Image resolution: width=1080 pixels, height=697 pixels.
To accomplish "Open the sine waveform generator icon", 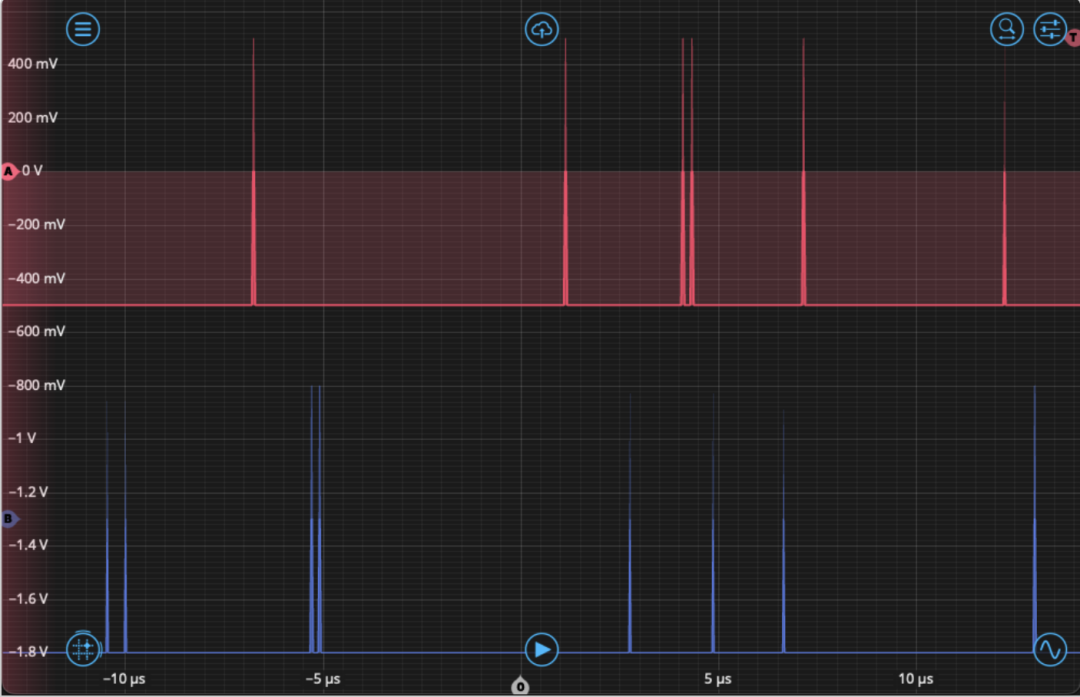I will click(1049, 650).
